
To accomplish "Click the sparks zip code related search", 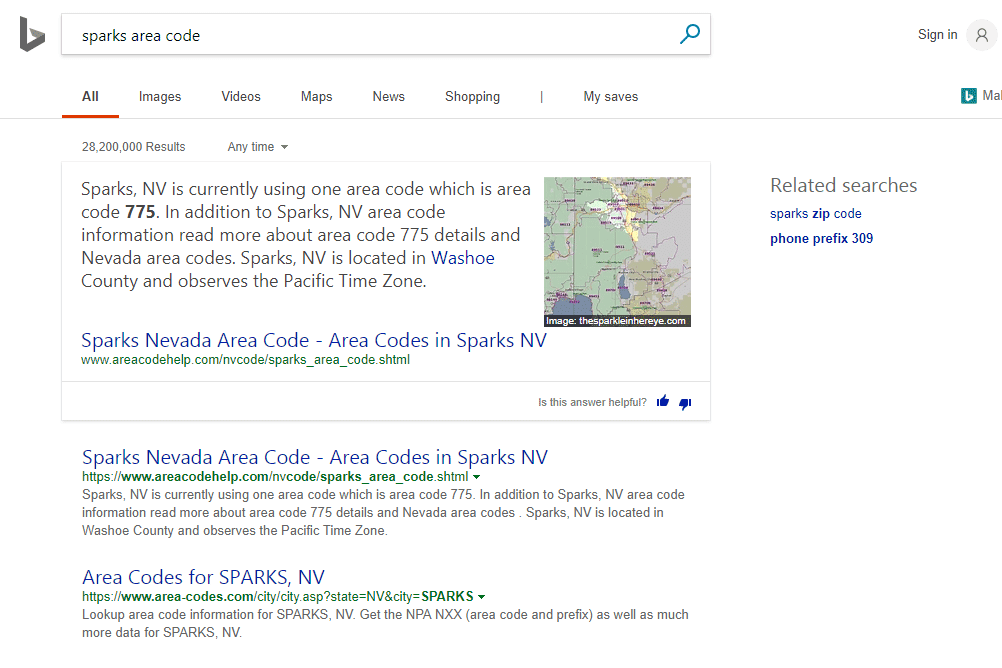I will pyautogui.click(x=815, y=214).
